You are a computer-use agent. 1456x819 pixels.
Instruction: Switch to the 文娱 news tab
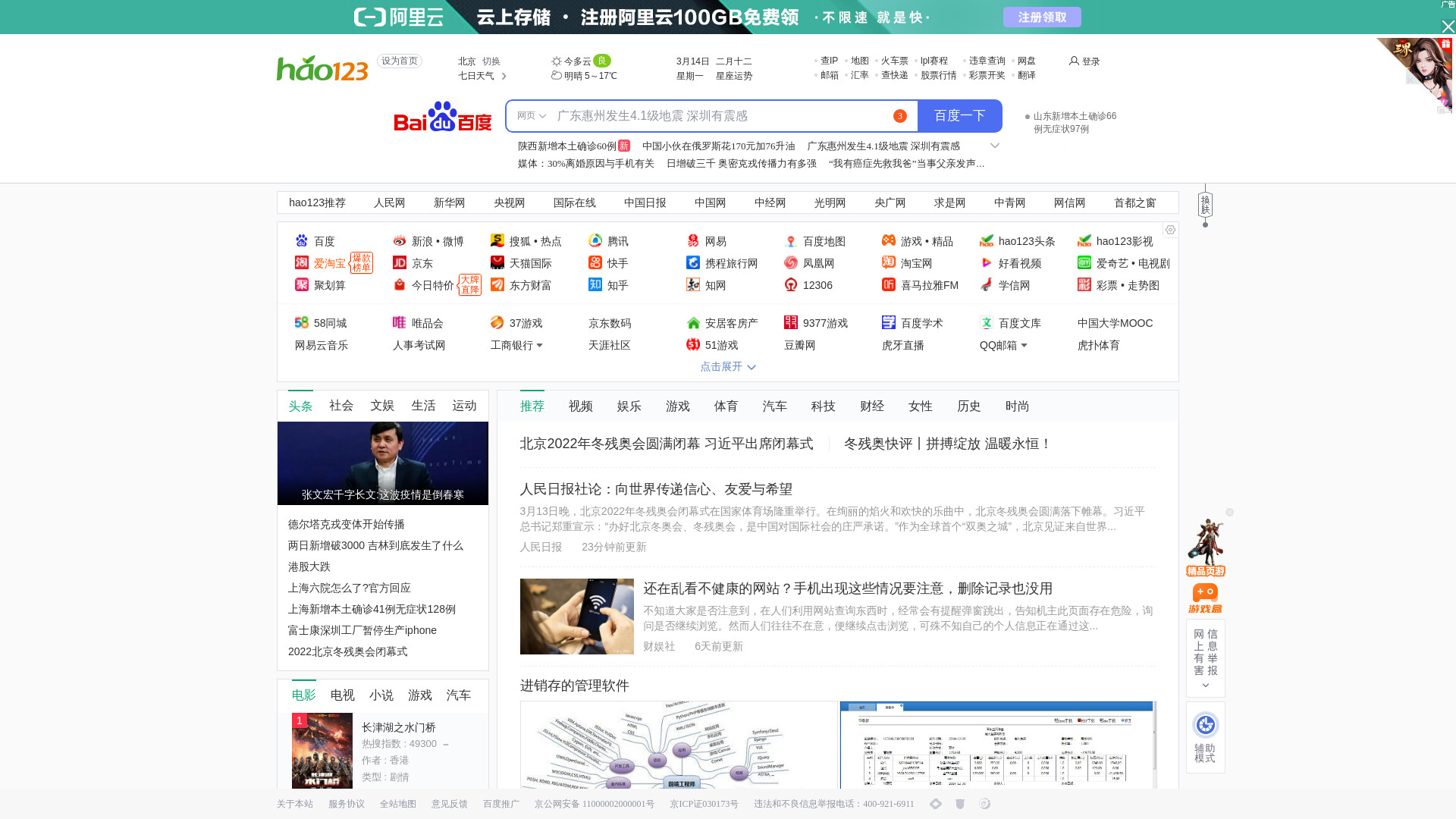[x=382, y=406]
